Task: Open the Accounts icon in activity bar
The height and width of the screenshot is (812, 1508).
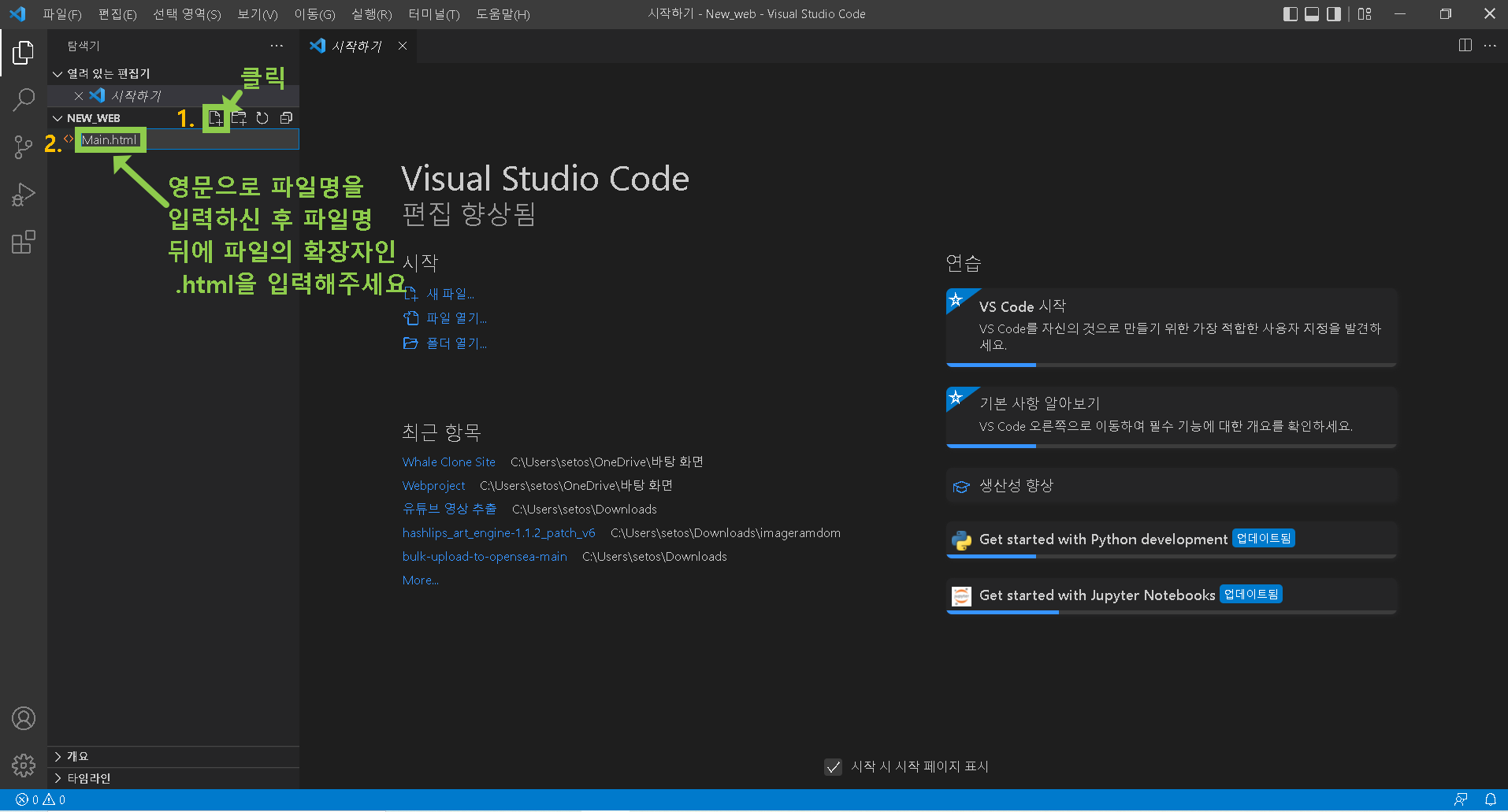Action: pos(24,718)
